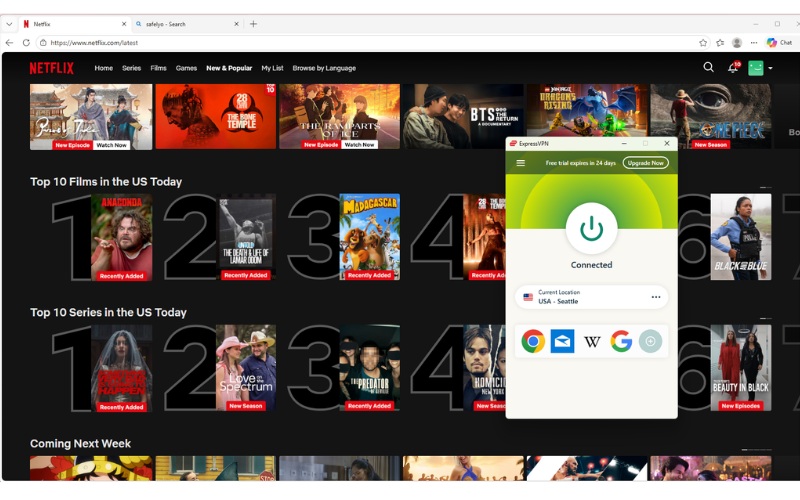Open the Games menu item
Image resolution: width=800 pixels, height=500 pixels.
pyautogui.click(x=186, y=68)
